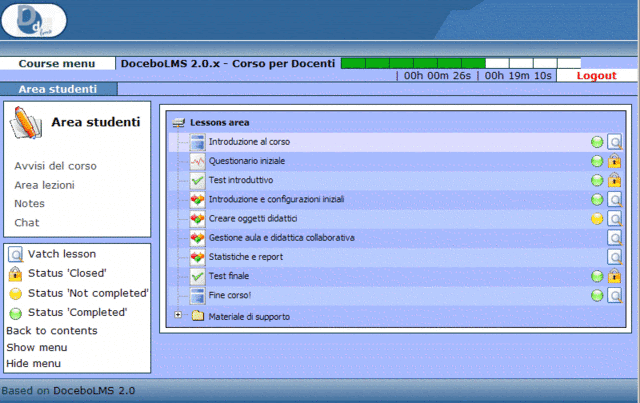Open Avvisi del corso in the sidebar

[56, 166]
